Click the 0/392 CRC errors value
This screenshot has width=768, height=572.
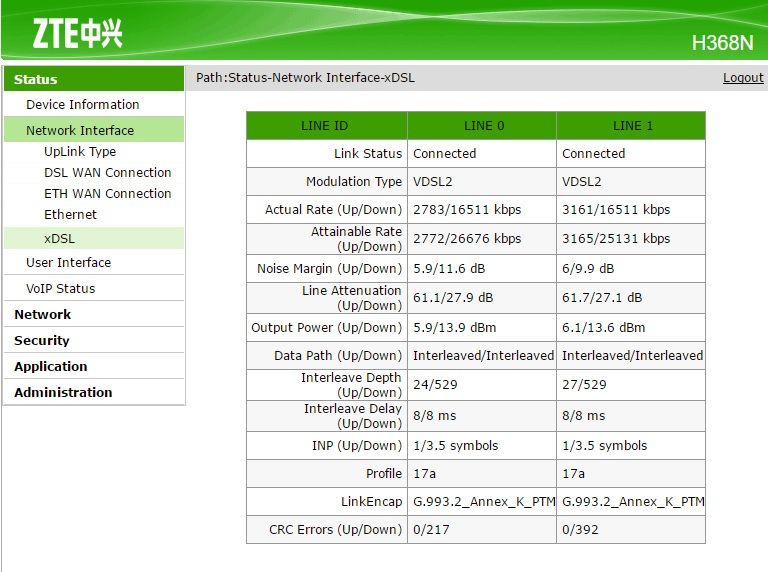[579, 529]
